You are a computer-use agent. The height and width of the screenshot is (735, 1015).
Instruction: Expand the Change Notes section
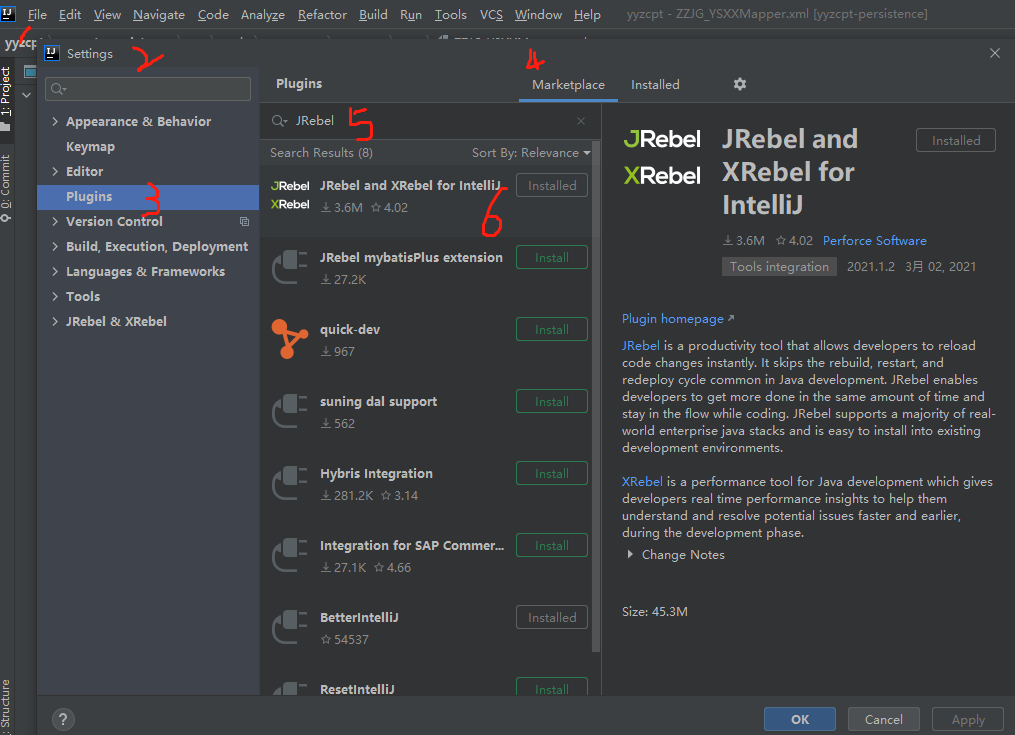683,554
